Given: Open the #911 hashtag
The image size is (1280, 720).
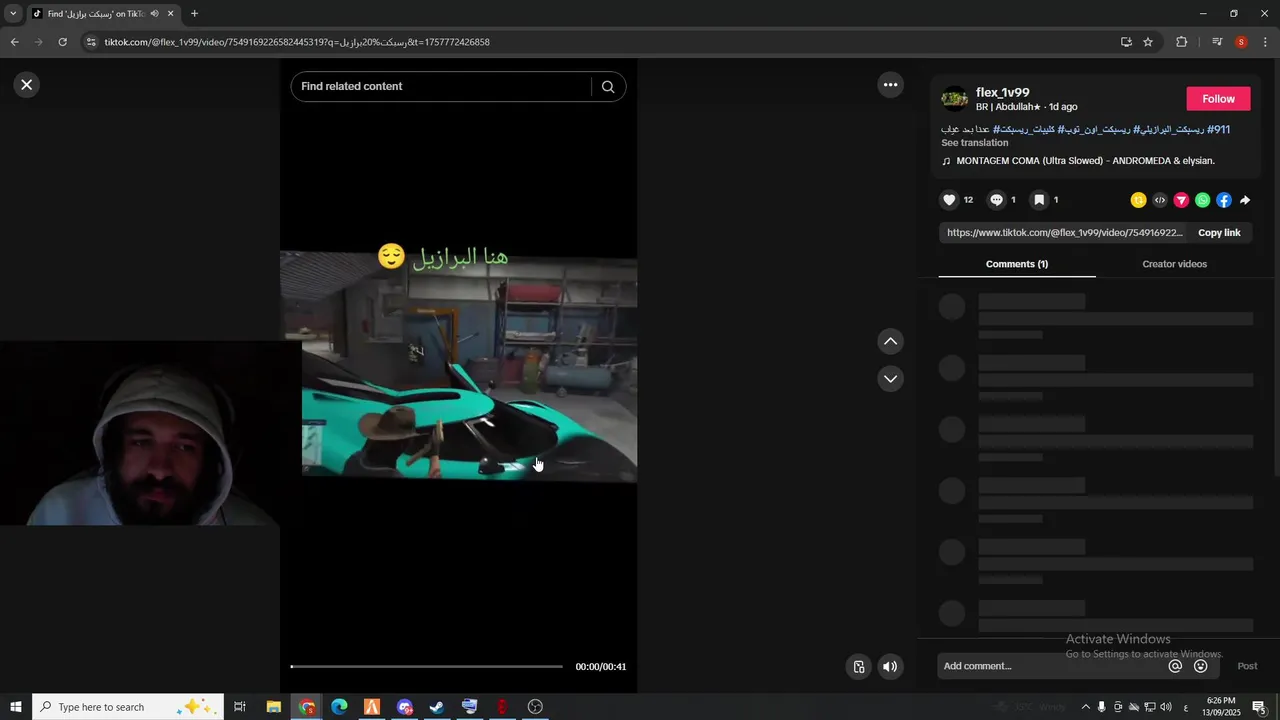Looking at the screenshot, I should click(x=1218, y=130).
